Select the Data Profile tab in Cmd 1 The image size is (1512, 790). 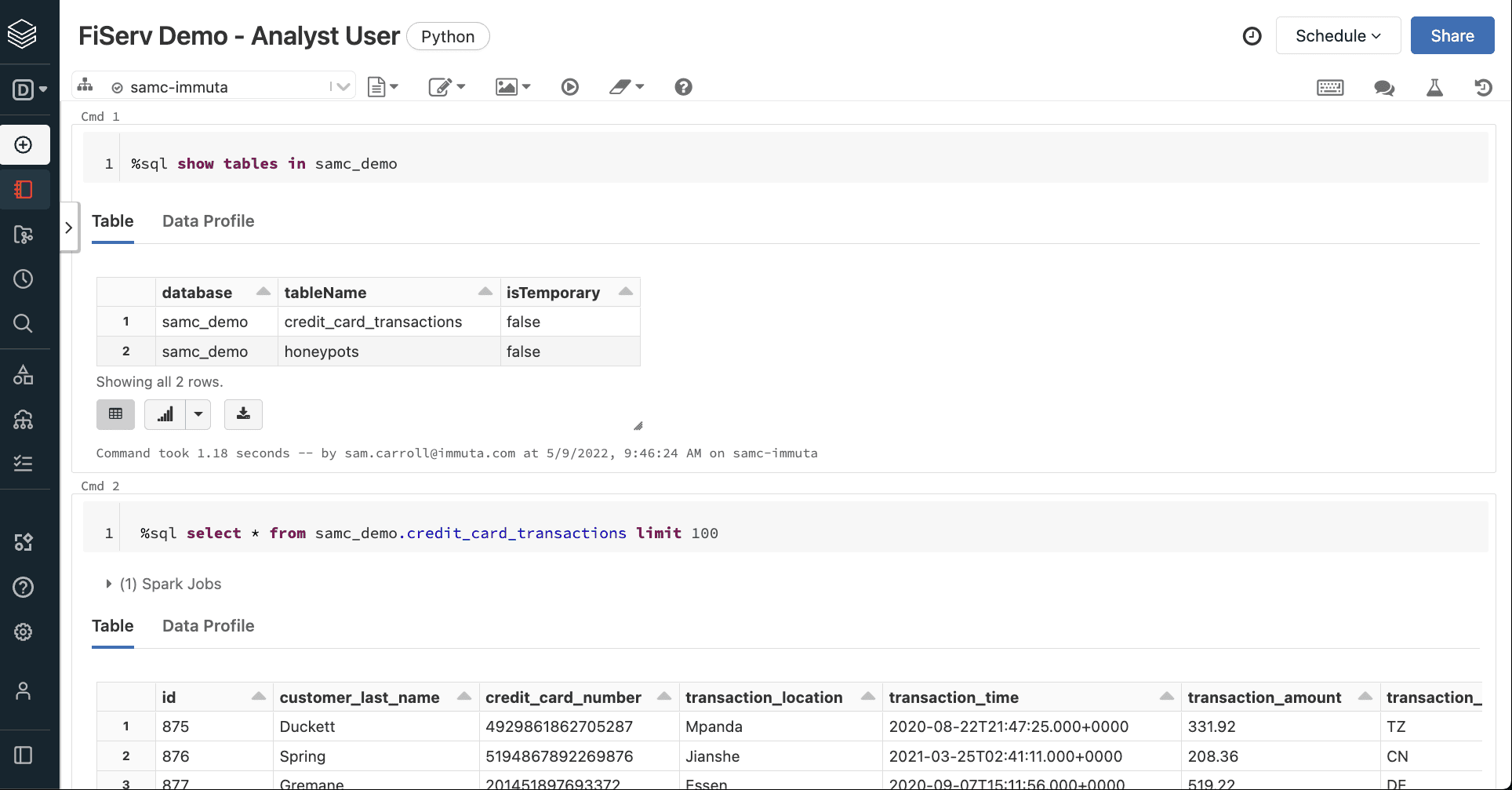pos(209,221)
